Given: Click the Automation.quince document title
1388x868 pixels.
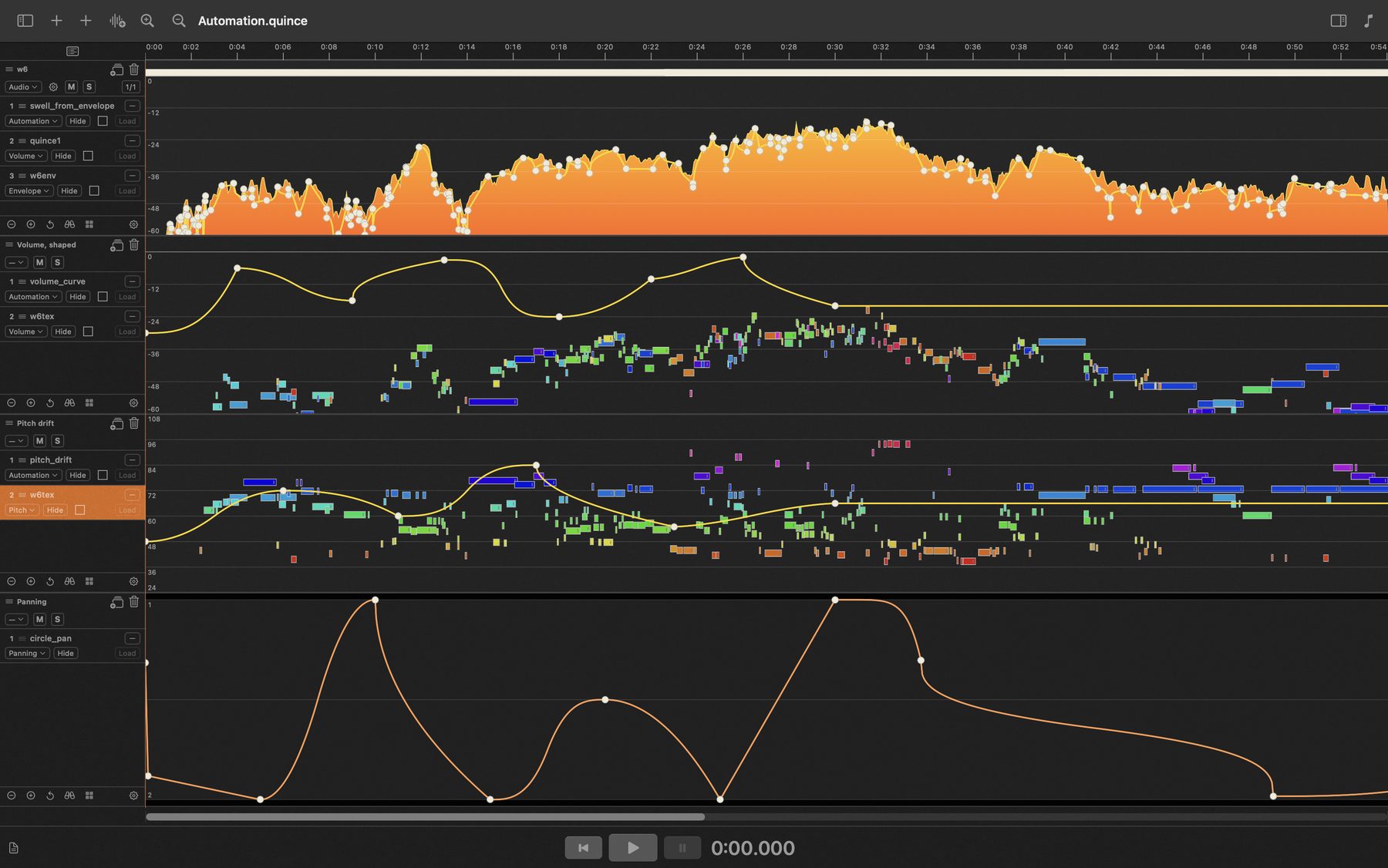Looking at the screenshot, I should click(253, 21).
